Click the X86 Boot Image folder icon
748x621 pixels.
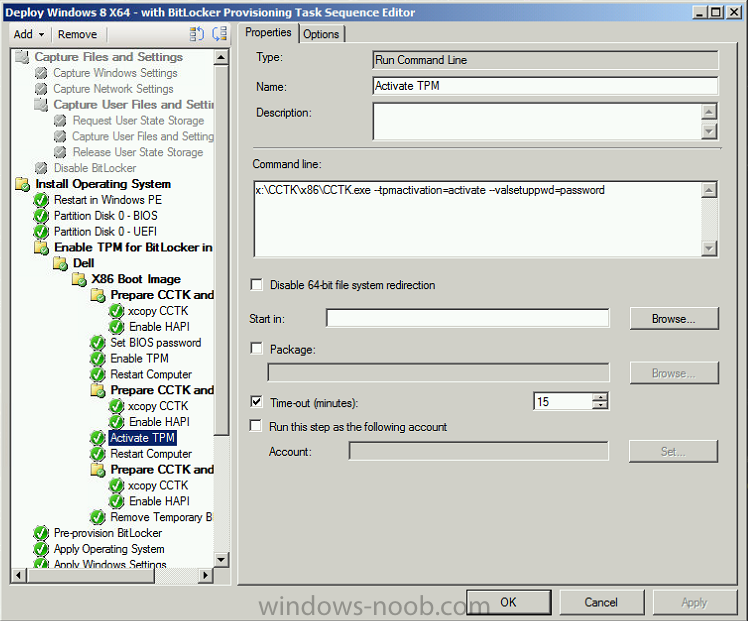(79, 279)
